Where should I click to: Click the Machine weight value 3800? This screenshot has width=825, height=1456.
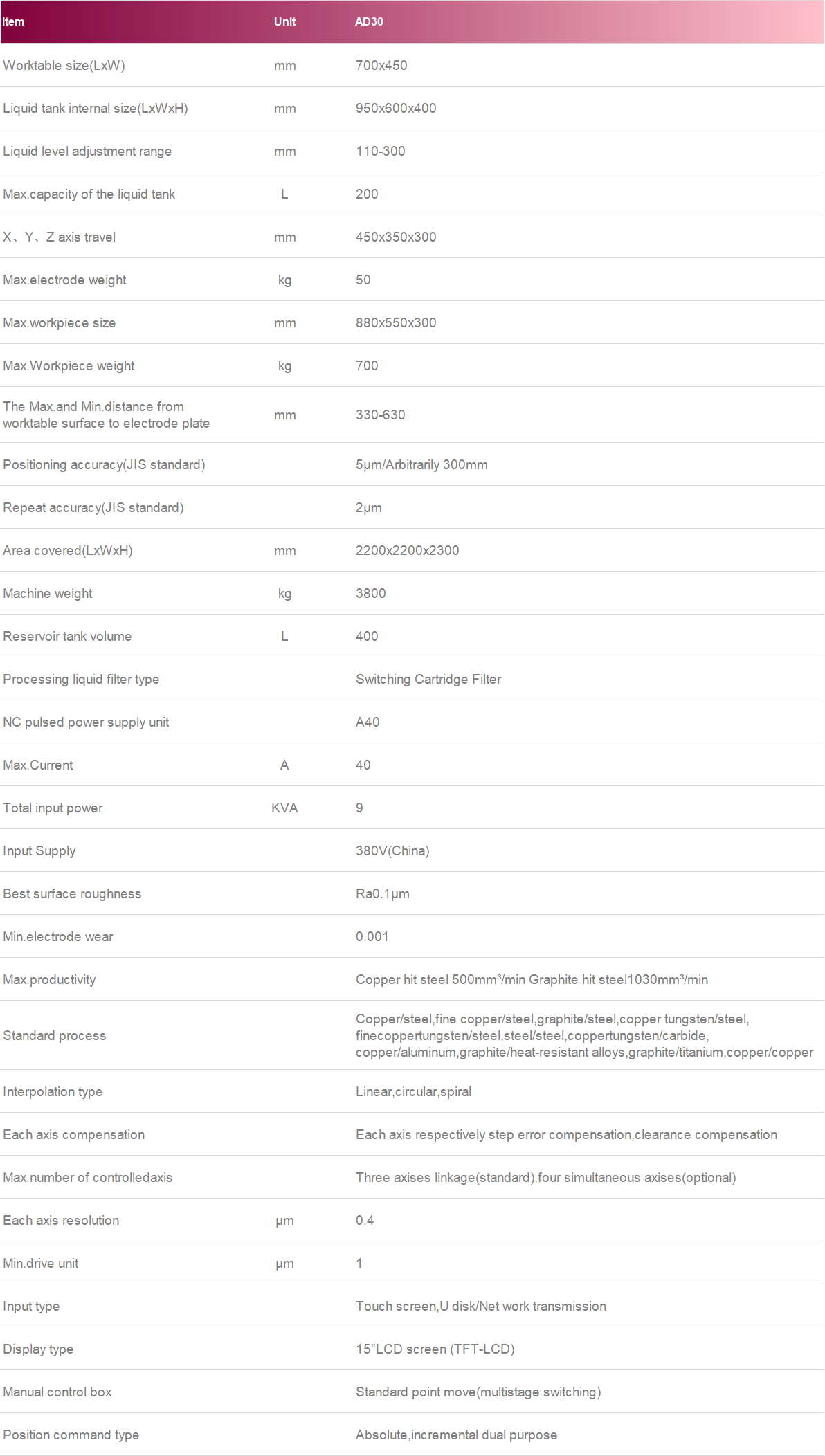click(371, 594)
